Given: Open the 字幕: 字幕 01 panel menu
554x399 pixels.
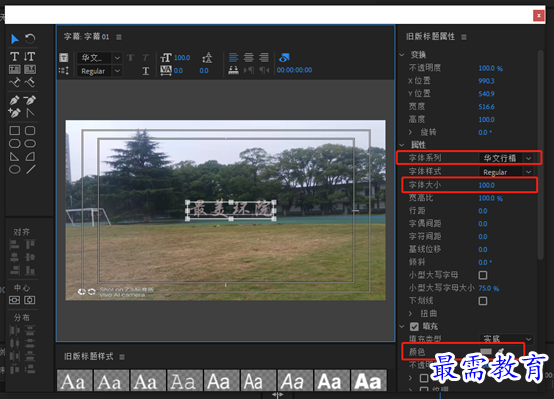Looking at the screenshot, I should point(119,37).
